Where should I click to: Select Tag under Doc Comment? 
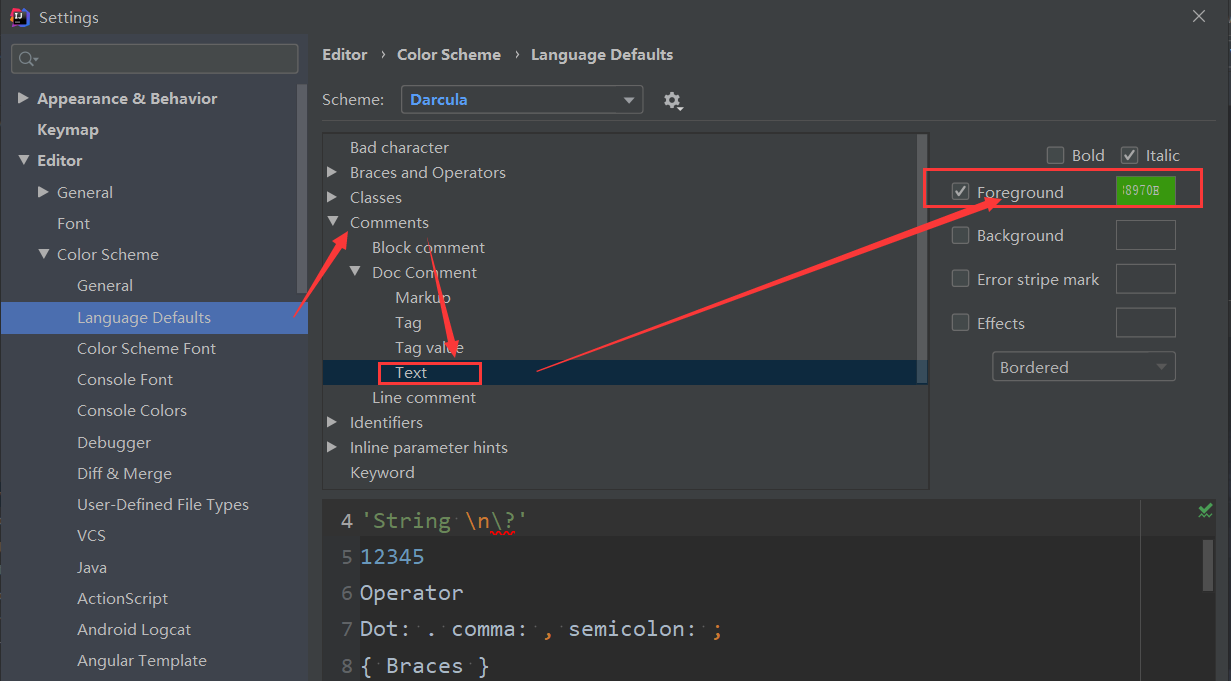tap(408, 322)
